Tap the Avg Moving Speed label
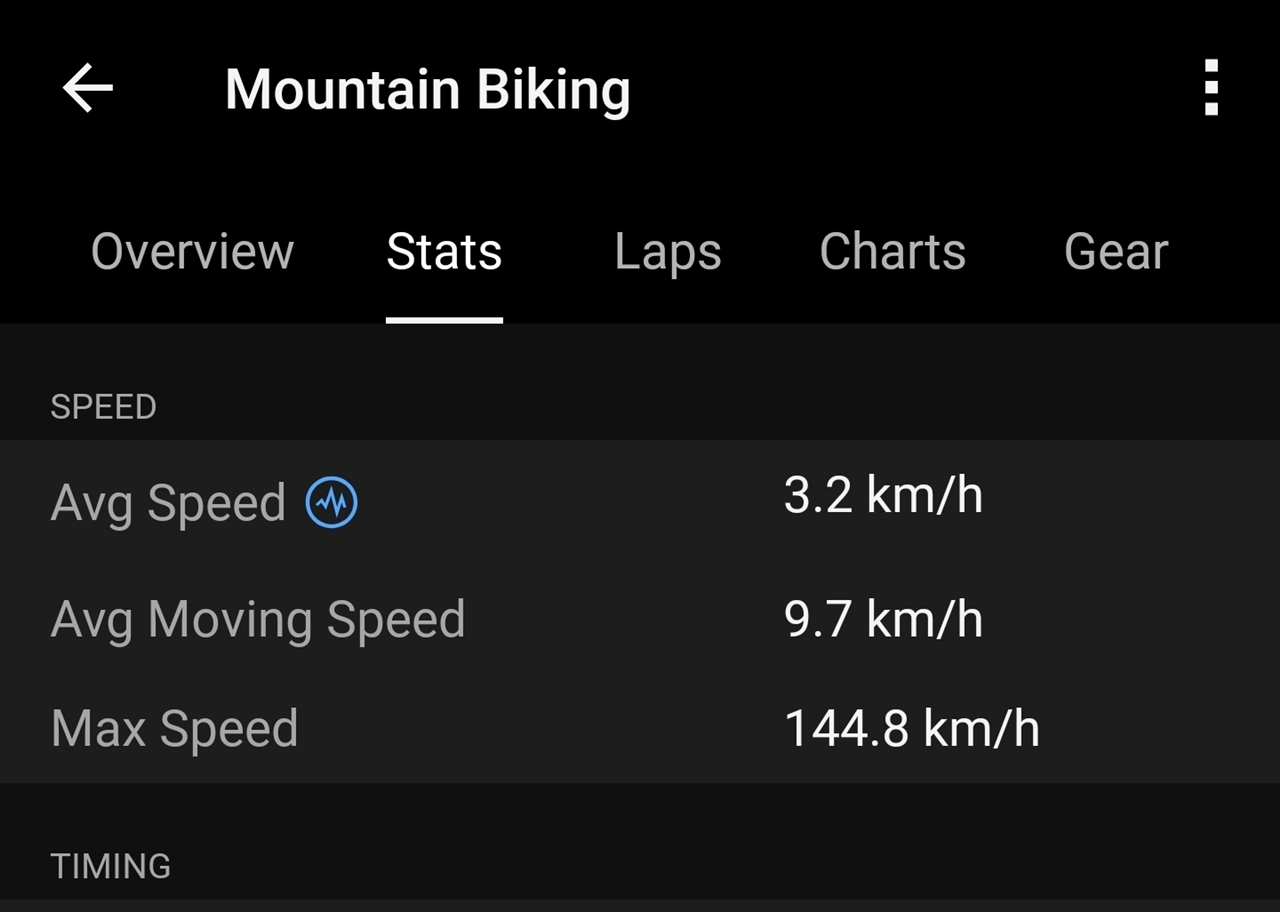The image size is (1280, 912). pyautogui.click(x=257, y=619)
